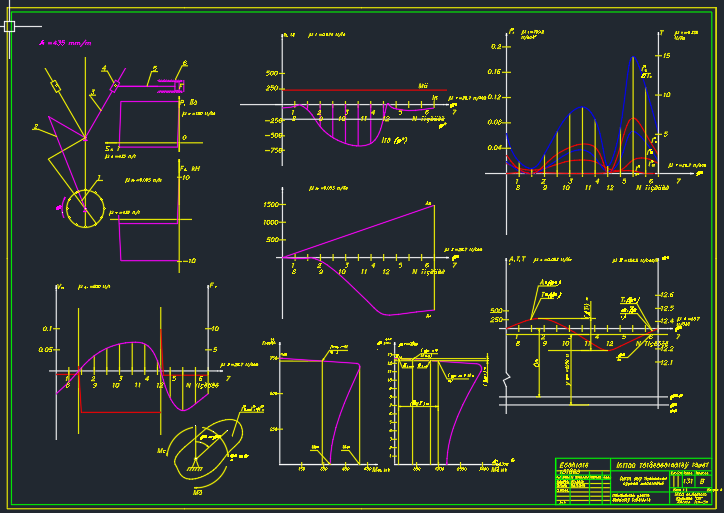
Task: Select the dark red horizontal line in the top center graph
Action: tap(365, 90)
